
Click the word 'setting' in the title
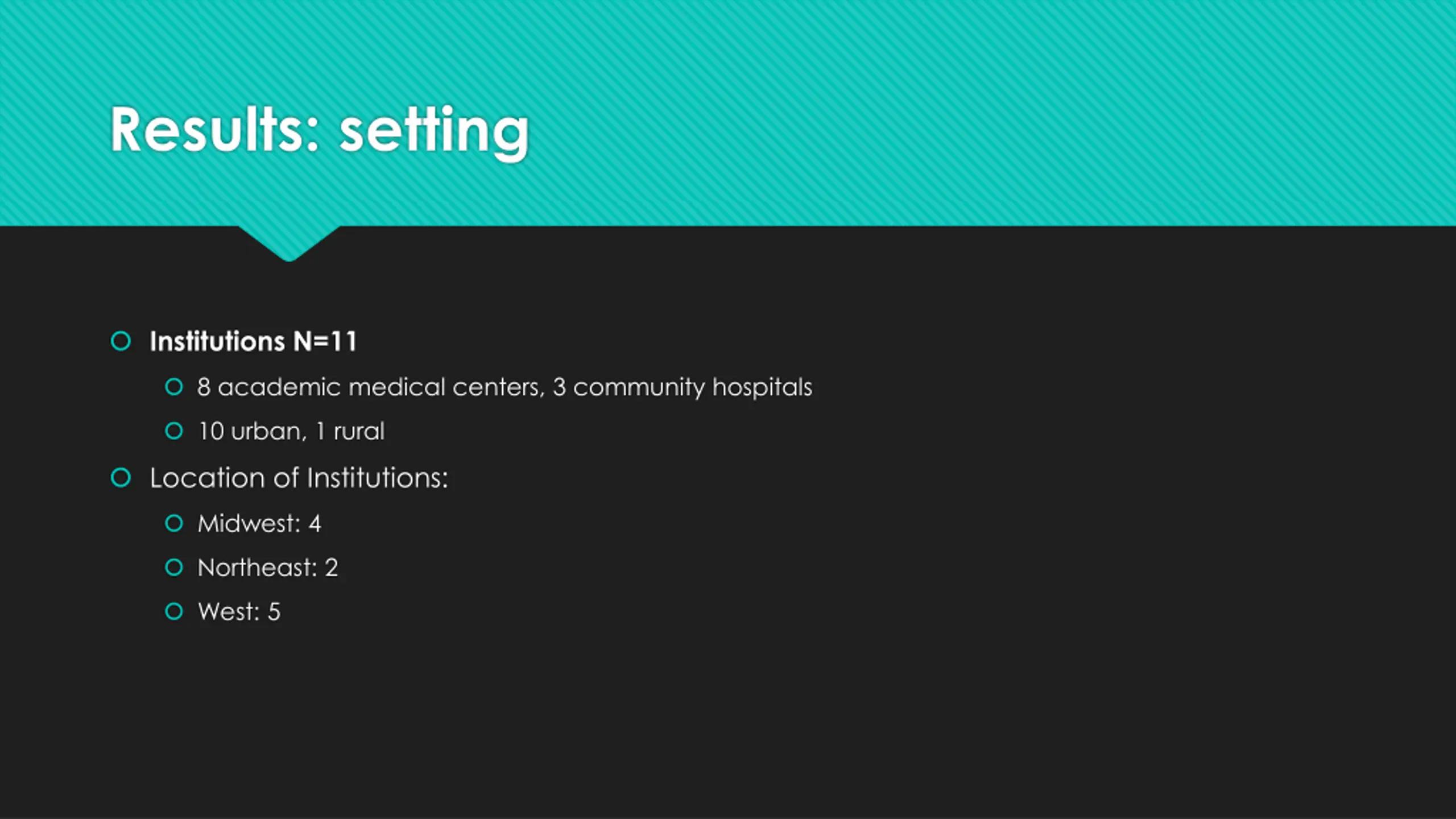[435, 131]
